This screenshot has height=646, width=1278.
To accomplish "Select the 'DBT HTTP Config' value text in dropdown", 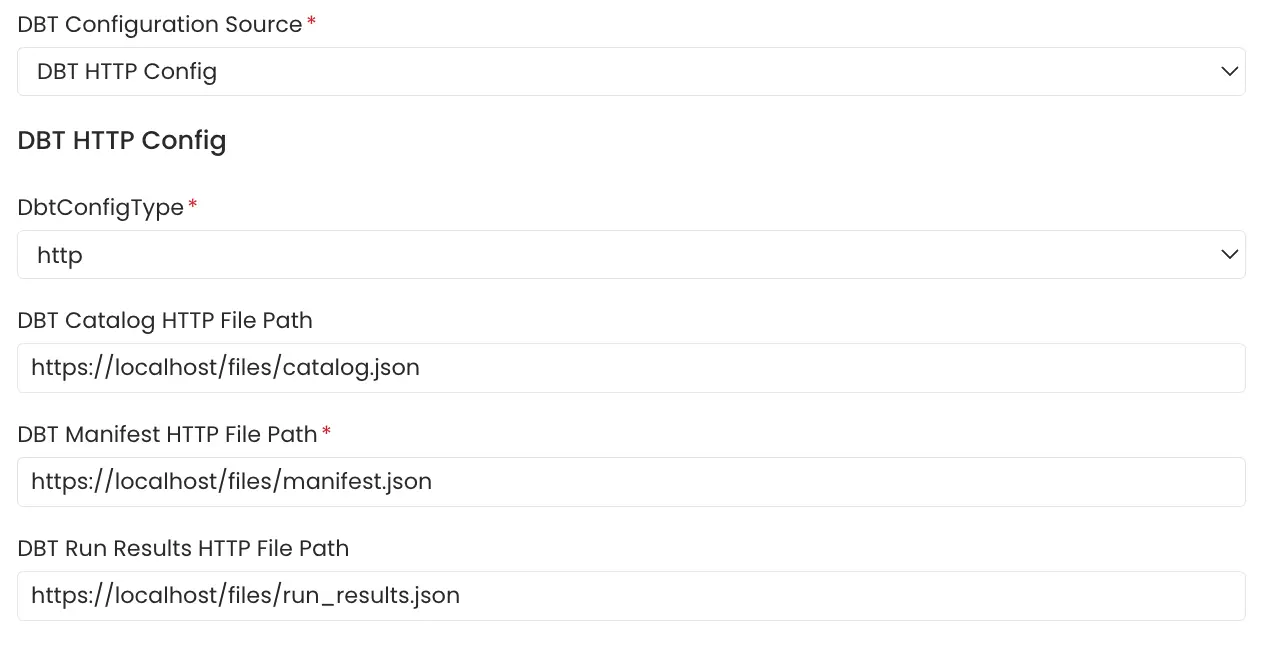I will [127, 72].
